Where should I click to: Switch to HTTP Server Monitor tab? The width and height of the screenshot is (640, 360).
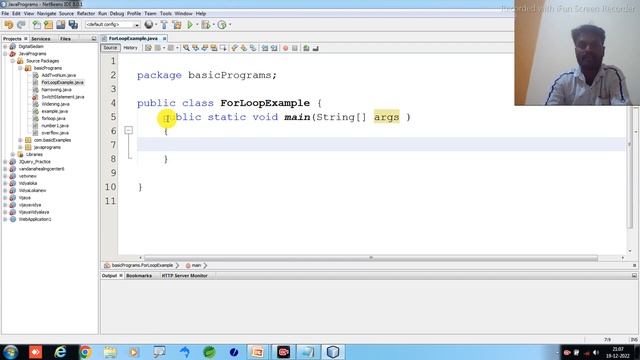(184, 276)
